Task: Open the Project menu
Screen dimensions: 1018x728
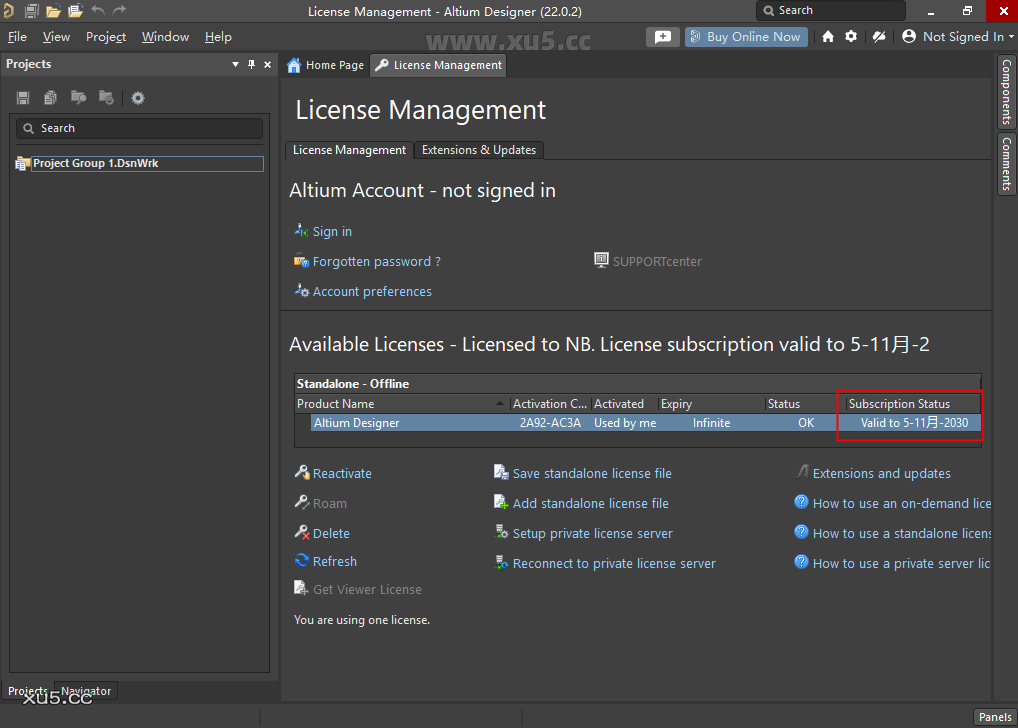Action: [x=105, y=37]
